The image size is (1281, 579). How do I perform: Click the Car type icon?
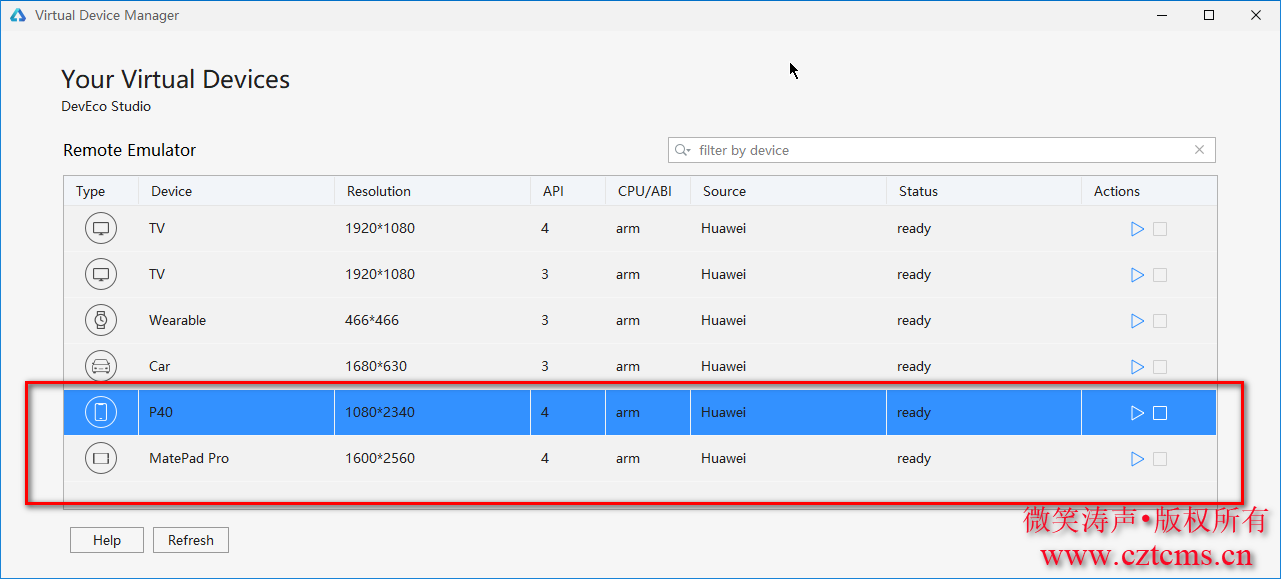coord(101,366)
